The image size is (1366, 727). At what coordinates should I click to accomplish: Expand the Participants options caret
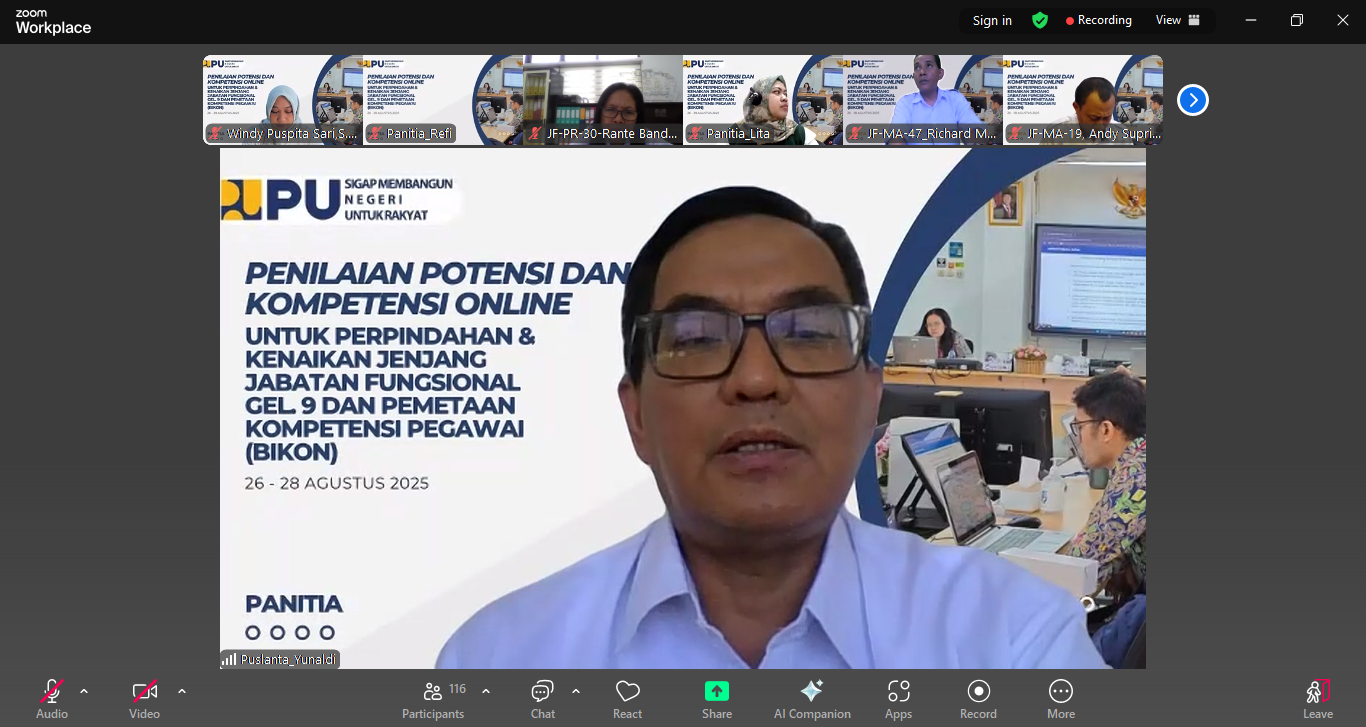[486, 691]
